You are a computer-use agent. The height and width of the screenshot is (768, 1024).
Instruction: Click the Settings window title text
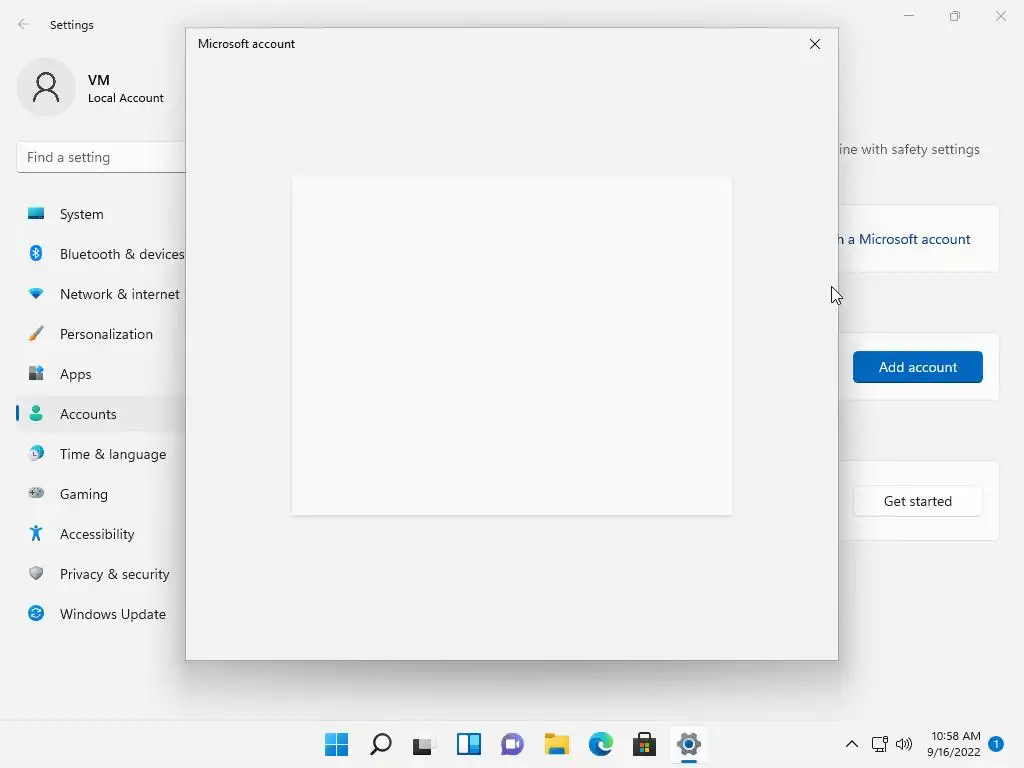(72, 25)
